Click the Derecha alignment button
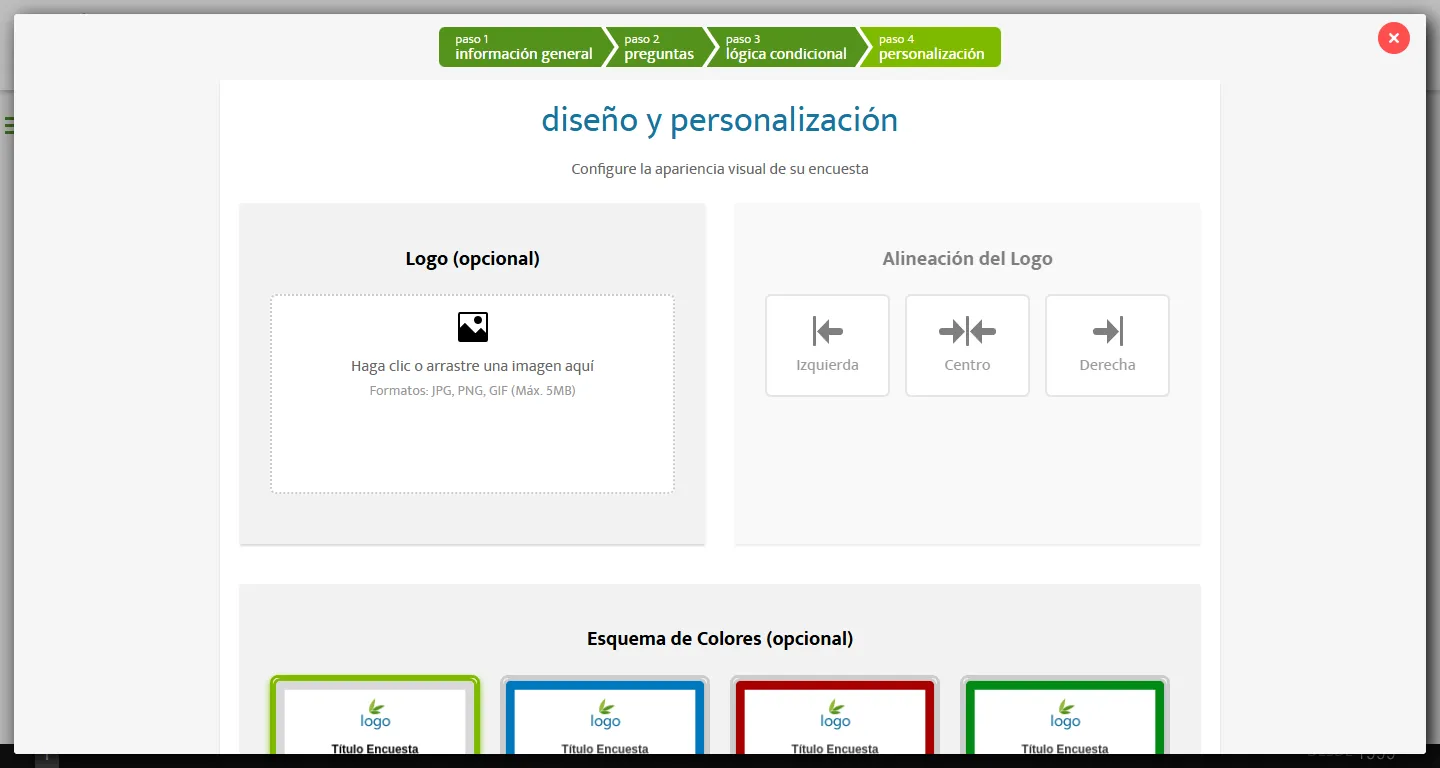1440x768 pixels. pos(1107,345)
